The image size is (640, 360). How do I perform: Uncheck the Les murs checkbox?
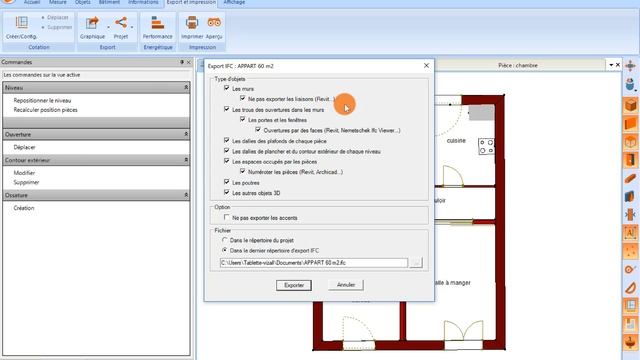(227, 88)
